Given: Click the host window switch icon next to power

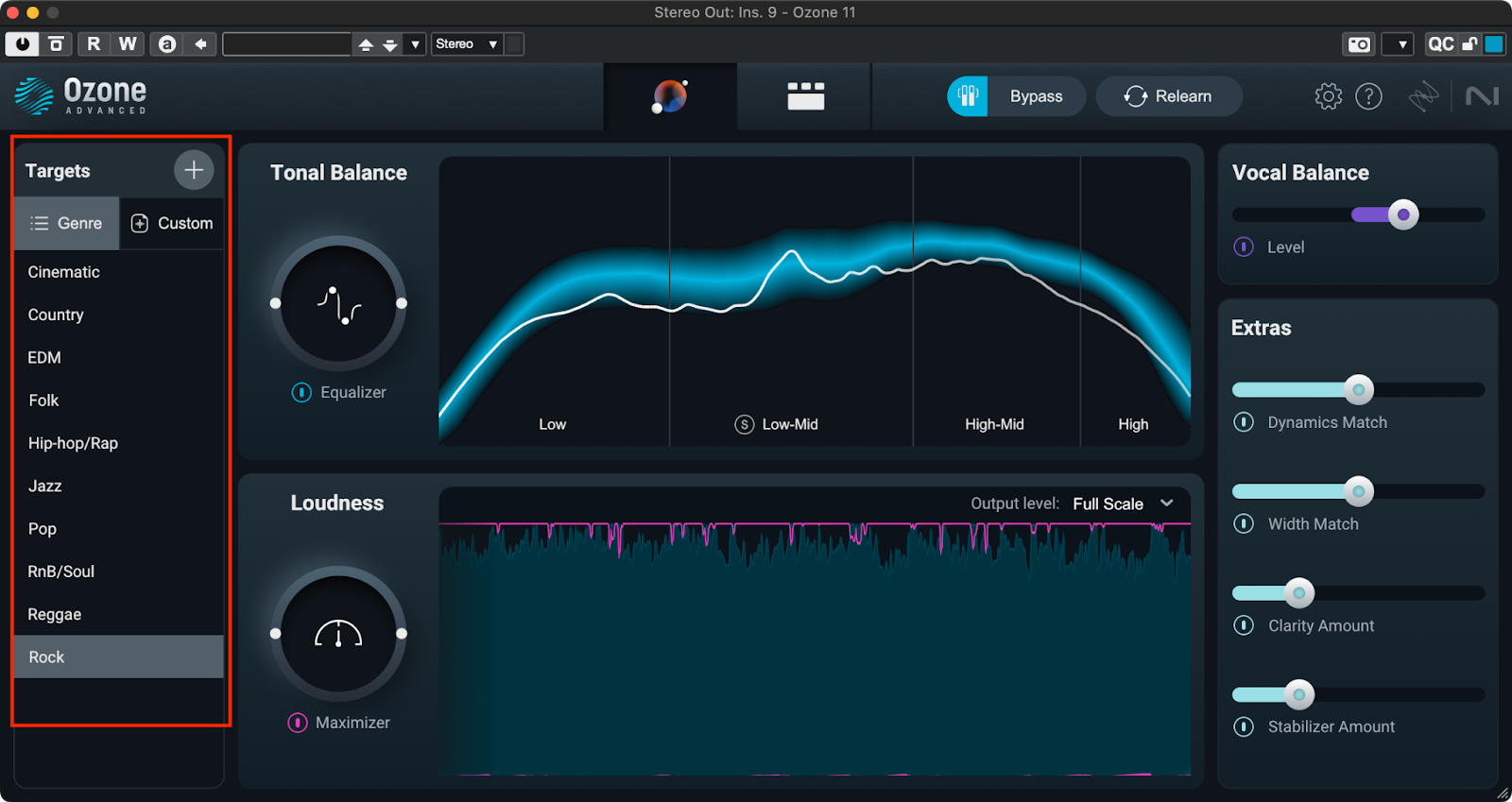Looking at the screenshot, I should click(56, 43).
